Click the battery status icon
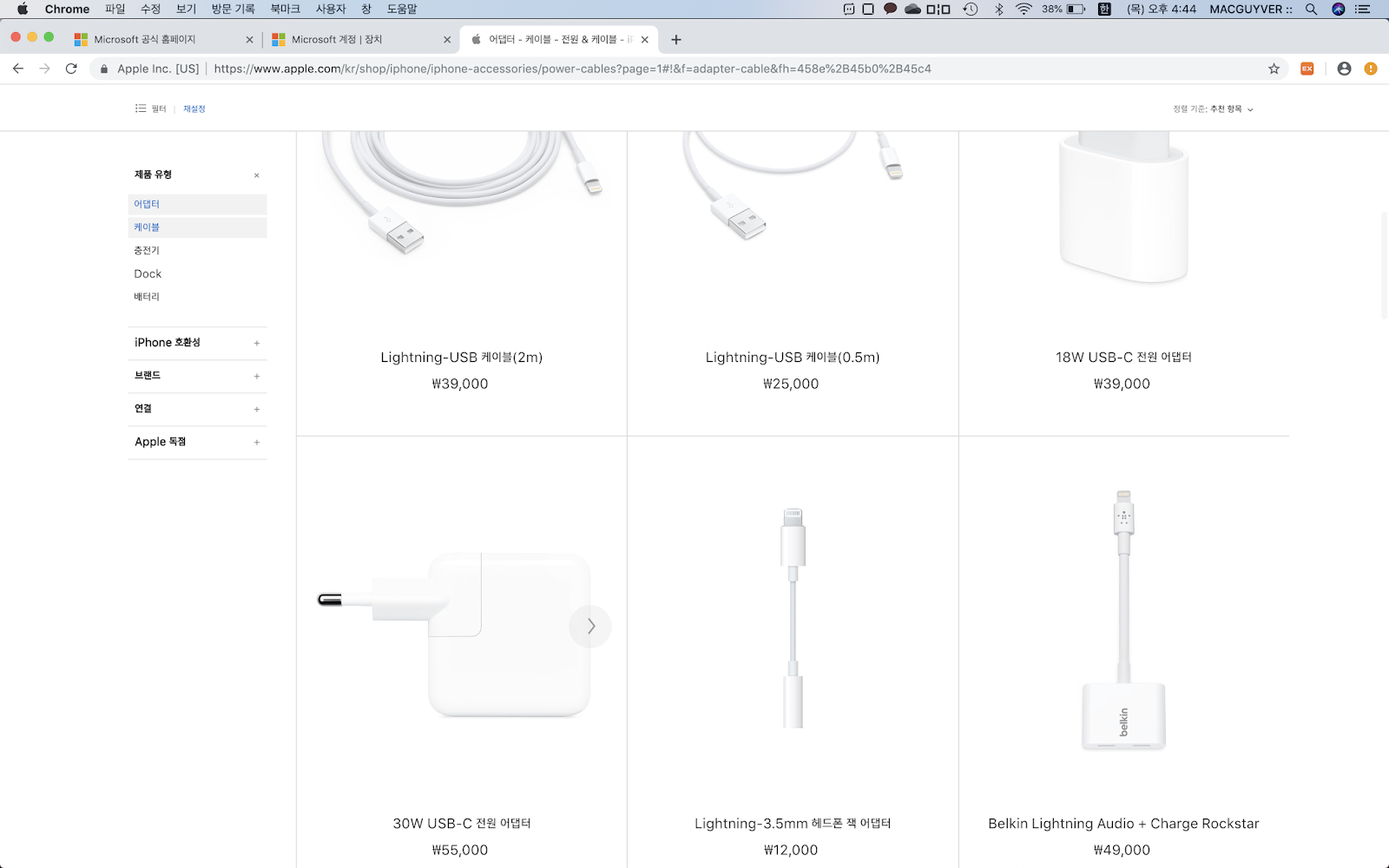The width and height of the screenshot is (1389, 868). click(1076, 9)
